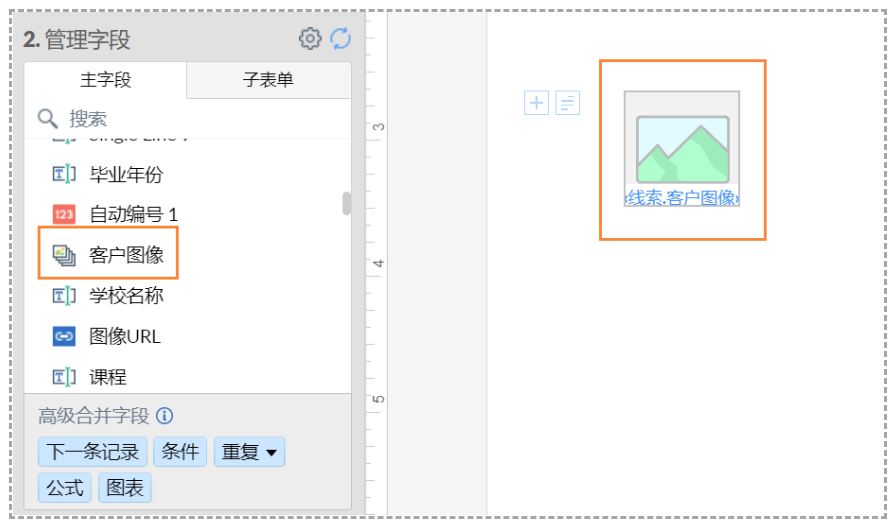Click the field list vertical scrollbar
Viewport: 893px width, 525px height.
pyautogui.click(x=346, y=204)
